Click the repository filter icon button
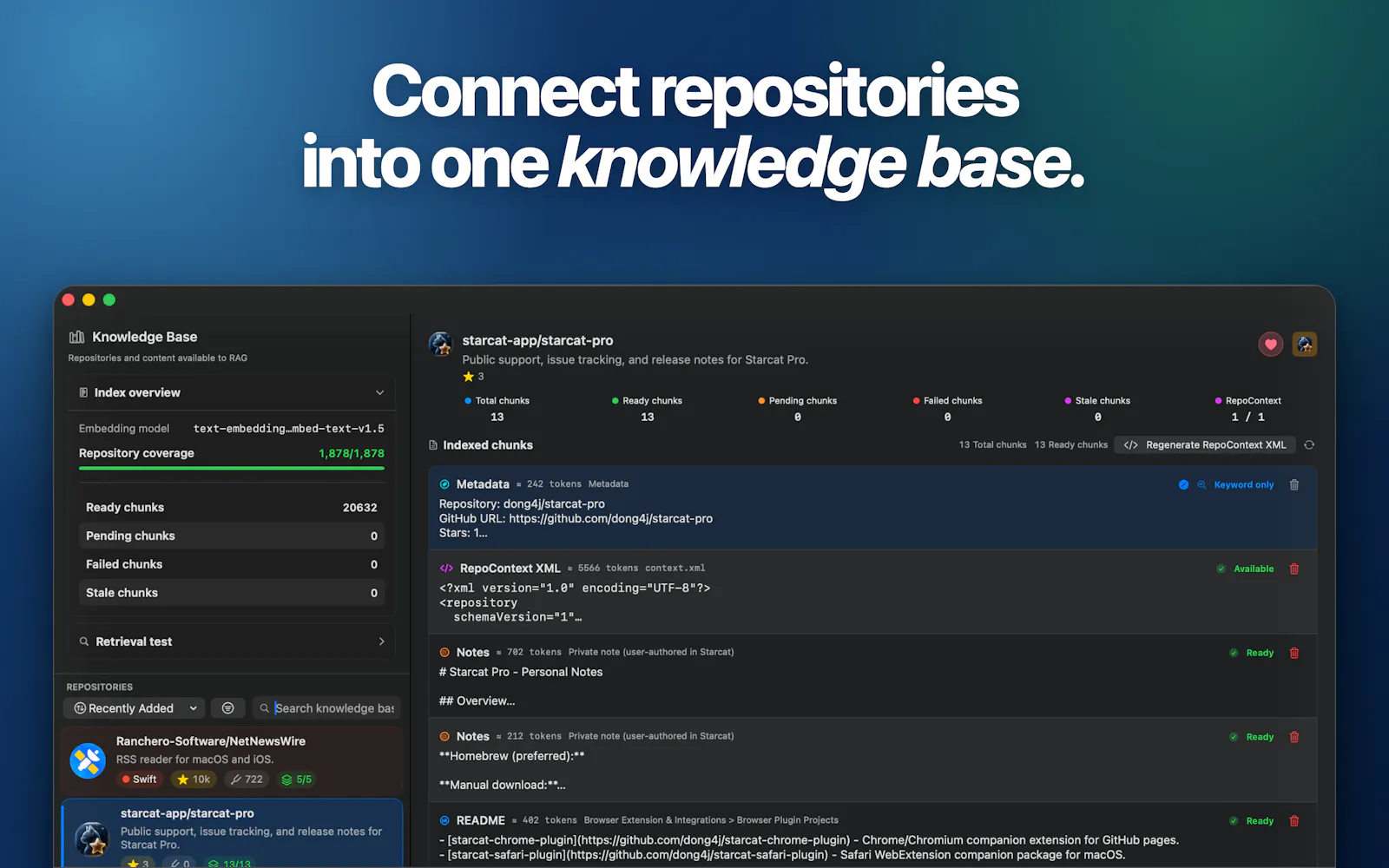The width and height of the screenshot is (1389, 868). pos(227,708)
